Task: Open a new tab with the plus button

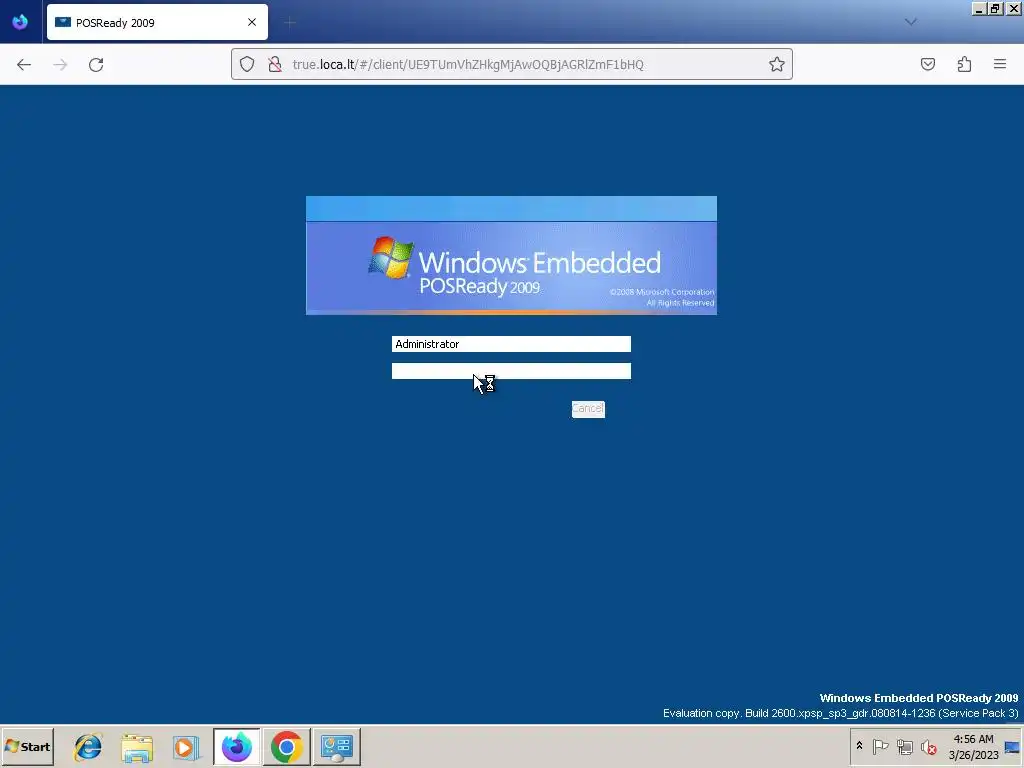Action: [x=290, y=22]
